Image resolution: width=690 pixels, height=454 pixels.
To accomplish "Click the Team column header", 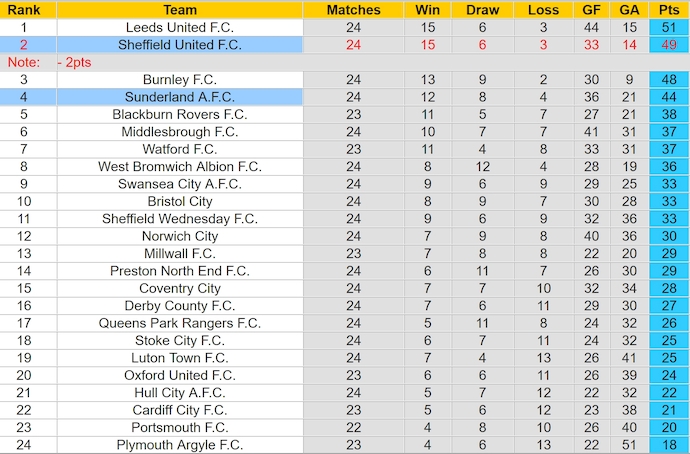I will (180, 10).
